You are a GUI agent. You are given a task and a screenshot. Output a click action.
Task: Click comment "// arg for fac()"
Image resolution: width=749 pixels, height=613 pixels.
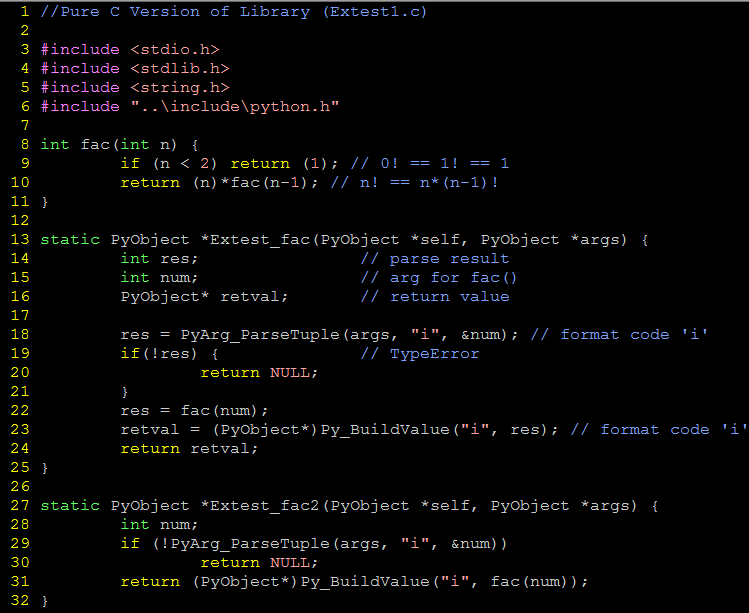(439, 278)
